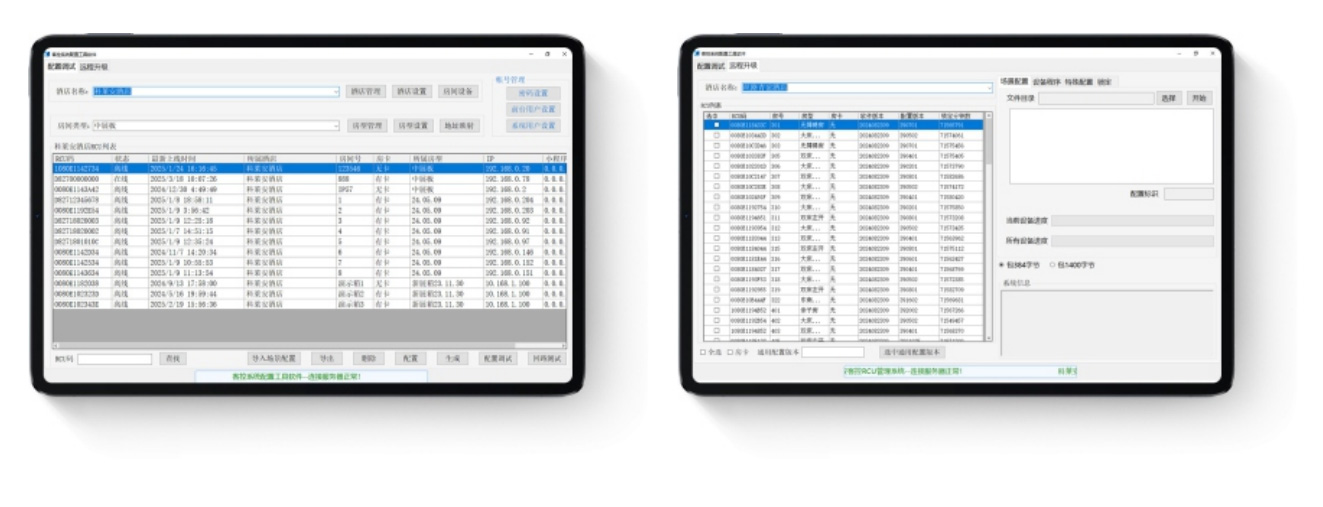Viewport: 1323px width, 507px height.
Task: Tick the 全选 checkbox
Action: [703, 352]
